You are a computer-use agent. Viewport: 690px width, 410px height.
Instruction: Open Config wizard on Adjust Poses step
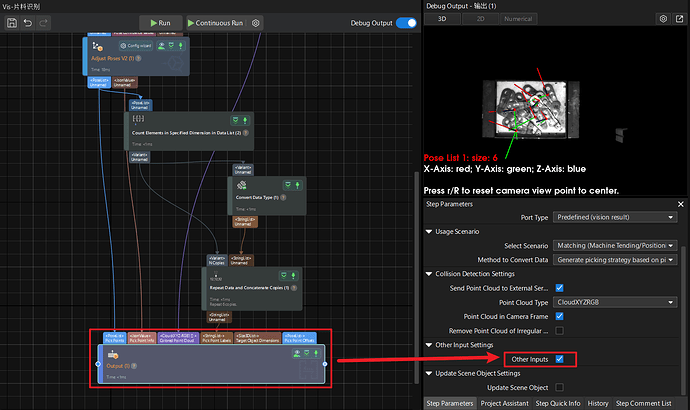136,45
